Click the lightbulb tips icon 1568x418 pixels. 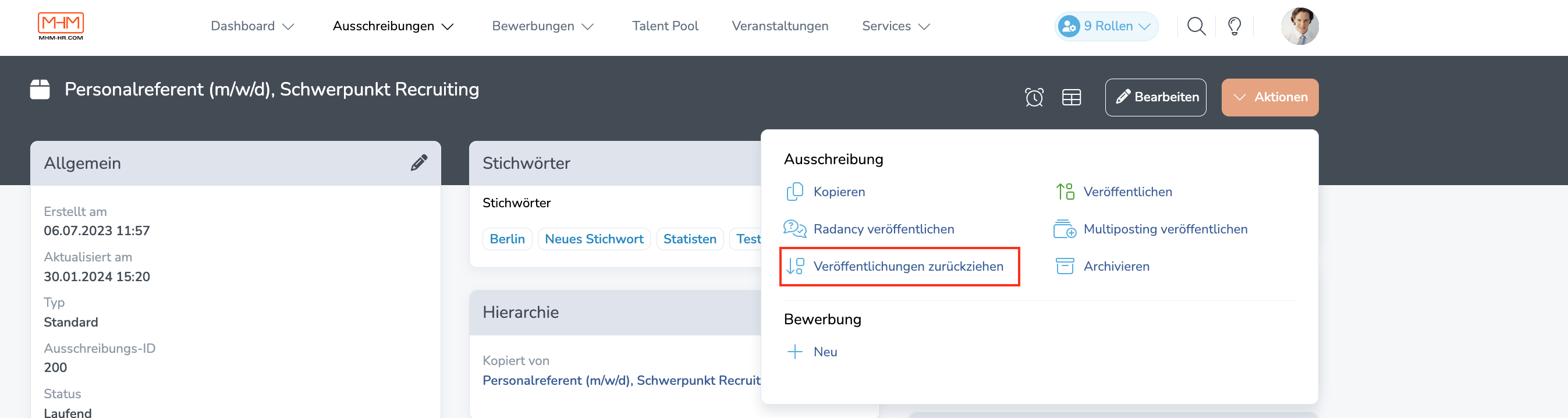pos(1234,26)
